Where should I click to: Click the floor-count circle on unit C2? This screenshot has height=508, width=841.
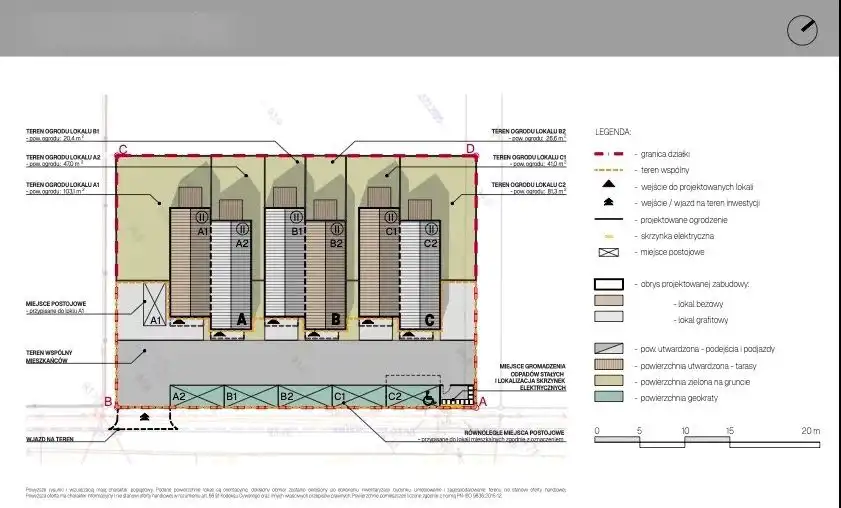click(x=432, y=216)
